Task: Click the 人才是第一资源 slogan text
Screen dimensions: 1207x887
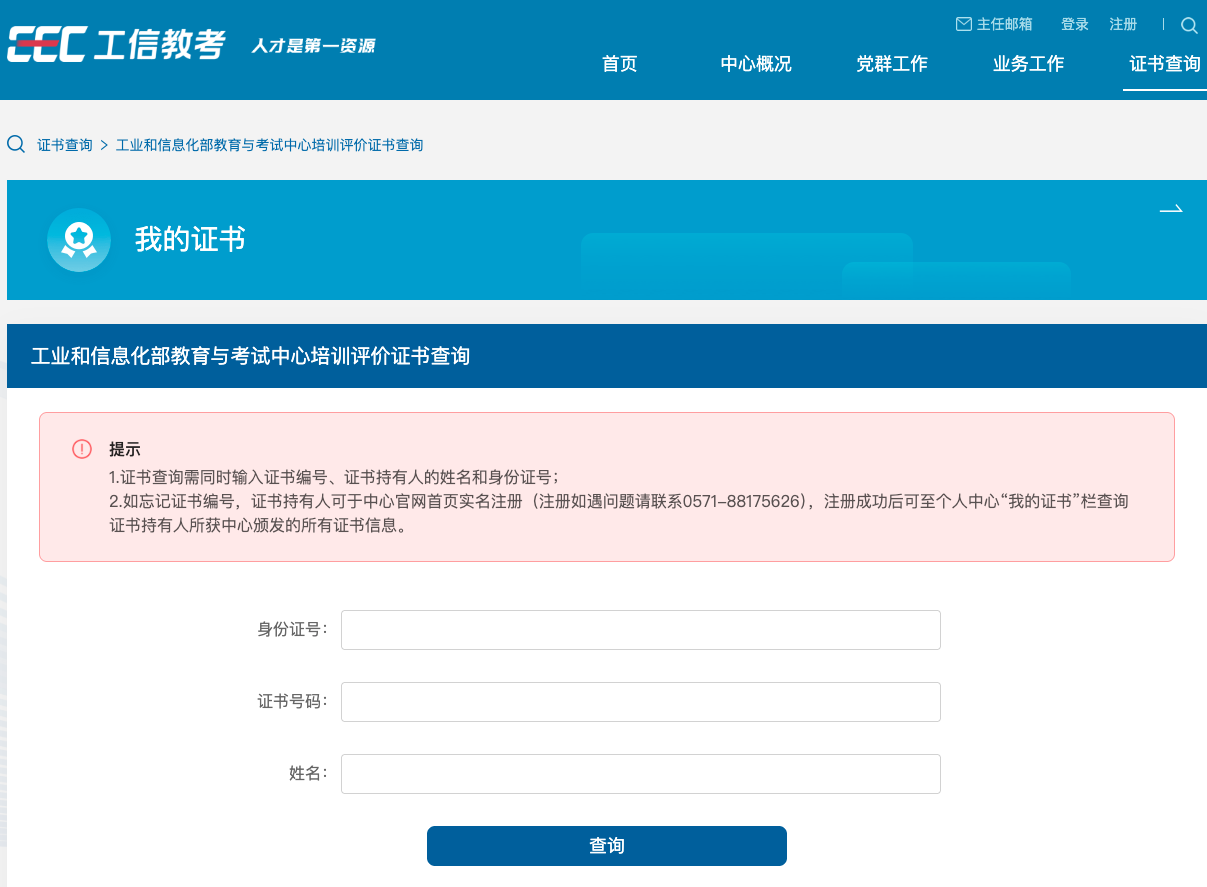Action: 313,46
